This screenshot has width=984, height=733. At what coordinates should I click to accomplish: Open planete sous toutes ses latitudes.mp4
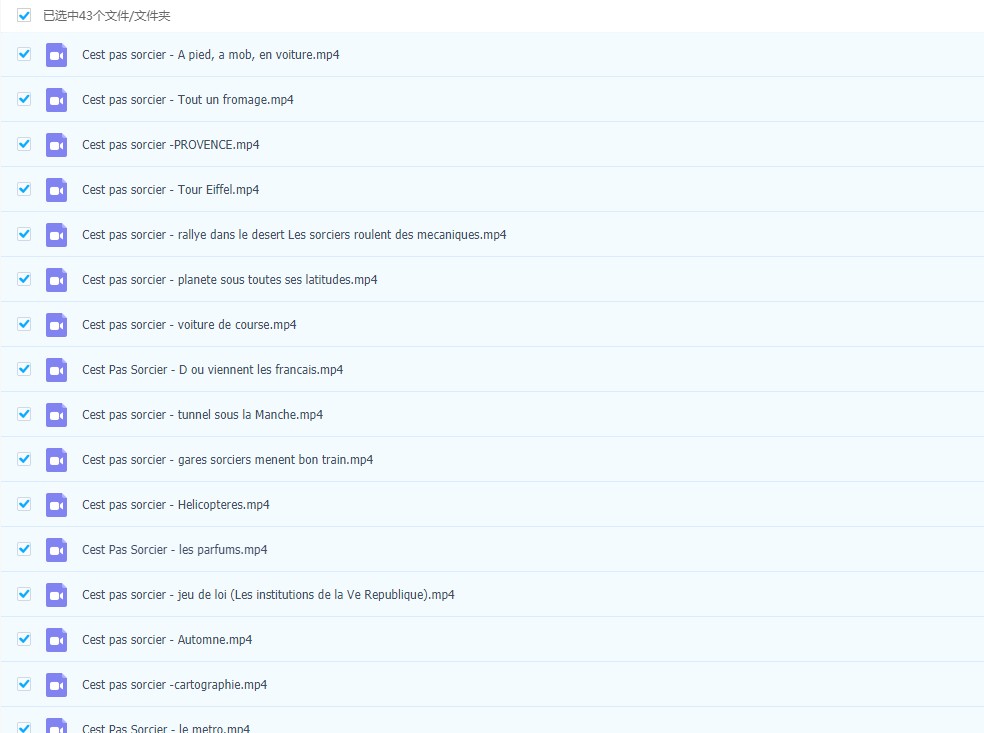pos(229,280)
